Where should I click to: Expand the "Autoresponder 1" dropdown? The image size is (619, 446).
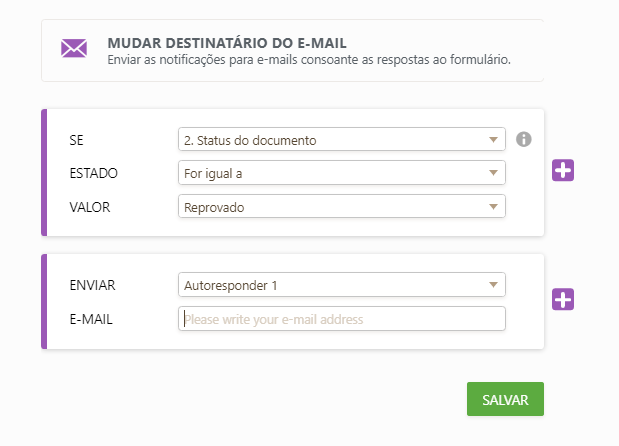pyautogui.click(x=341, y=285)
